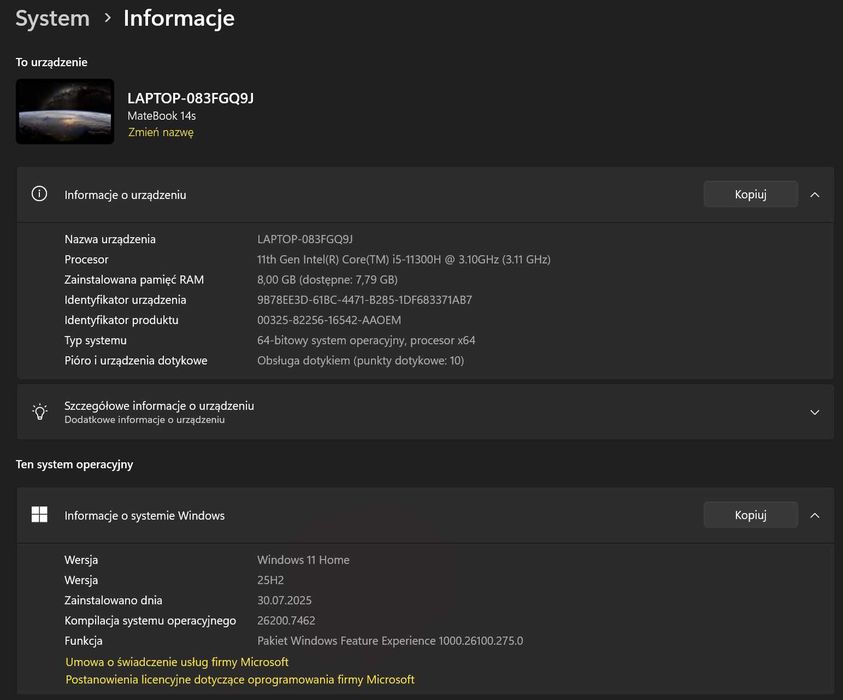Click the OS build number 26200.7462
The height and width of the screenshot is (700, 843).
pyautogui.click(x=287, y=621)
